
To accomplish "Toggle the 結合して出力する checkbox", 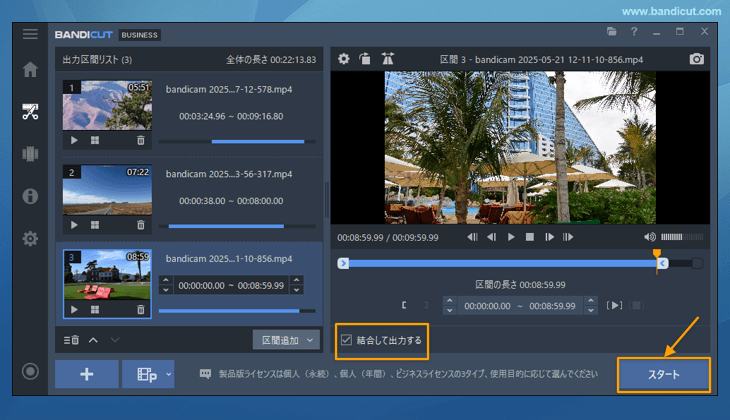I will pyautogui.click(x=346, y=340).
